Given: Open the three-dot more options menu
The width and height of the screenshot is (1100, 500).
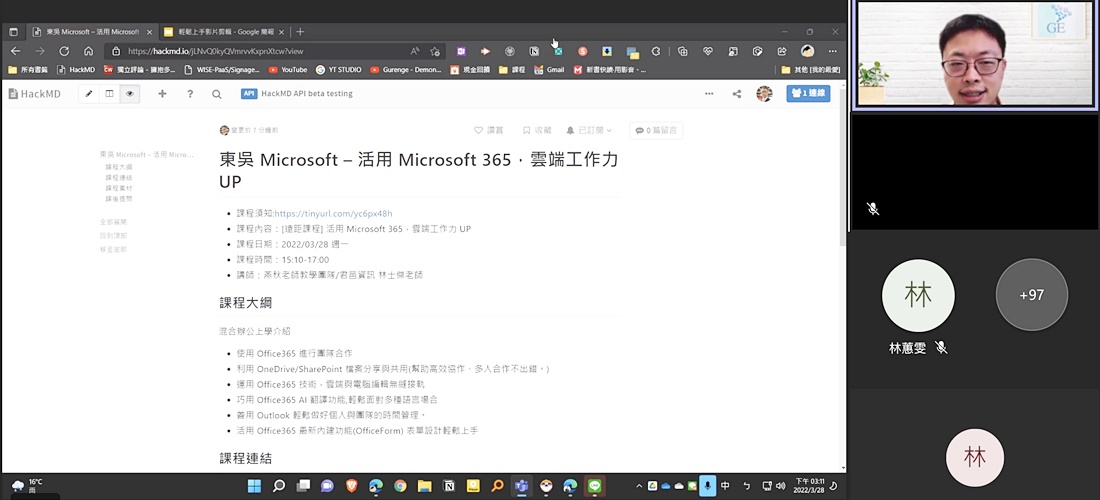Looking at the screenshot, I should [x=709, y=94].
